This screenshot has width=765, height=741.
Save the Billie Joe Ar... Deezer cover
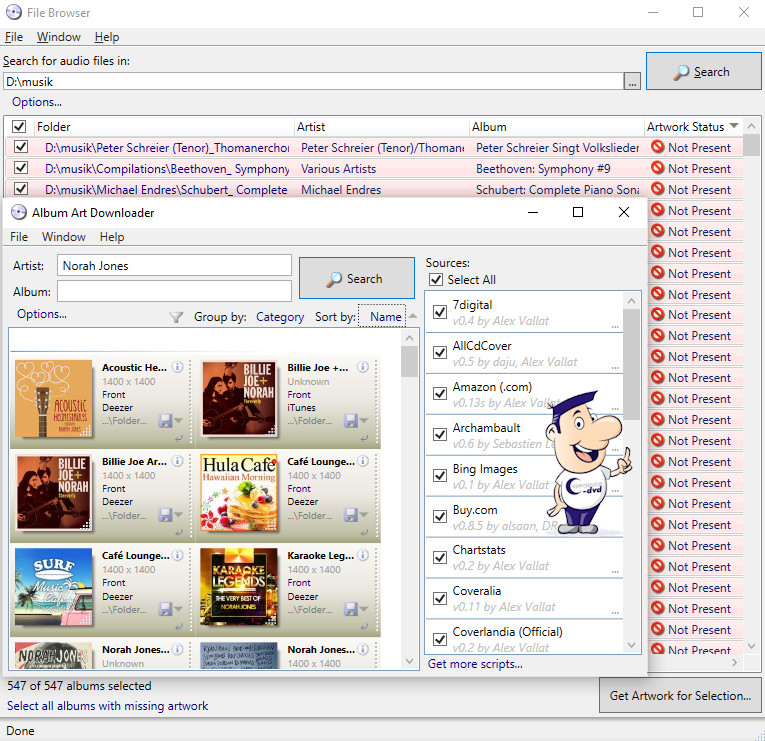(x=165, y=515)
